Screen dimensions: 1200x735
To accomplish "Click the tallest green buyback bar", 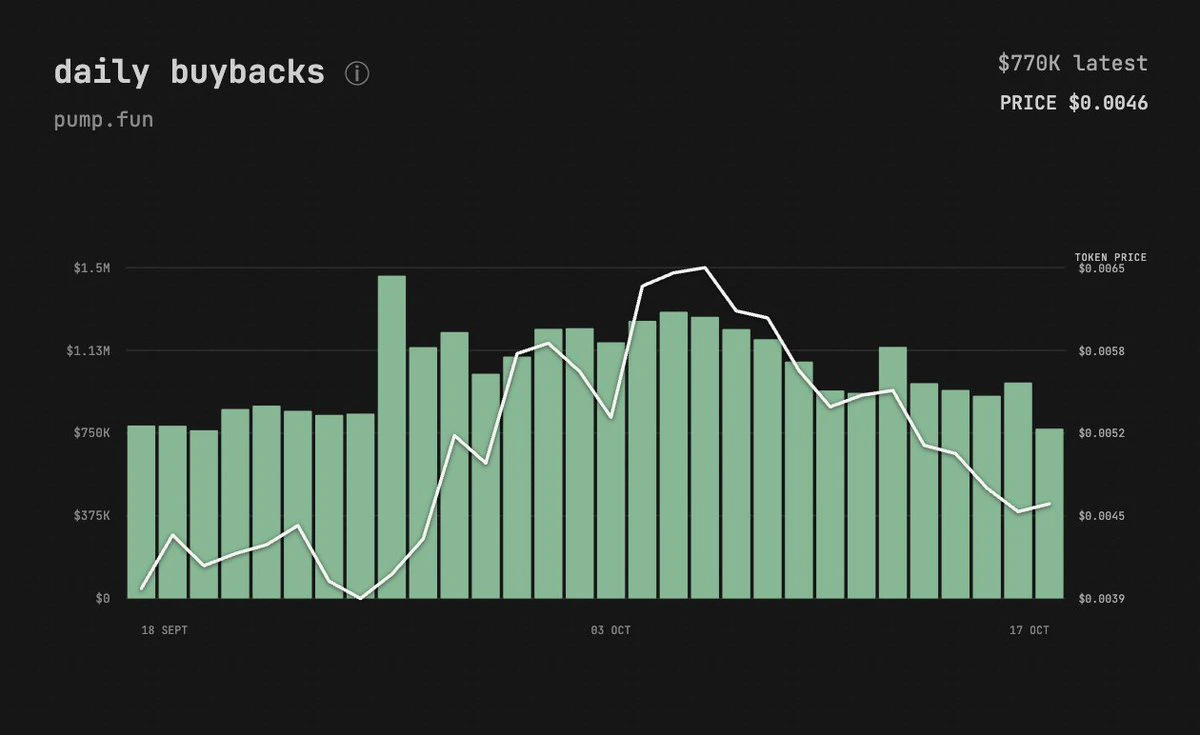I will point(392,437).
